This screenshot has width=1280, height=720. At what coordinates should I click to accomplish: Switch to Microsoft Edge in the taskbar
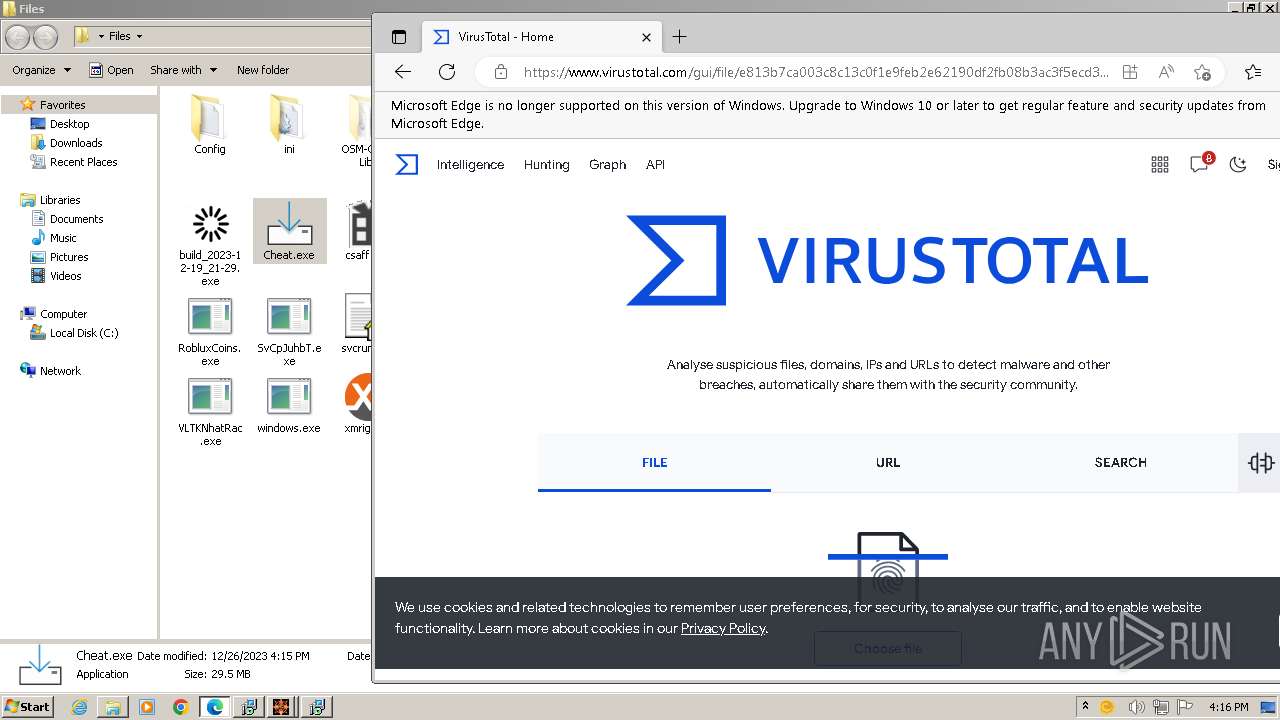pos(215,707)
